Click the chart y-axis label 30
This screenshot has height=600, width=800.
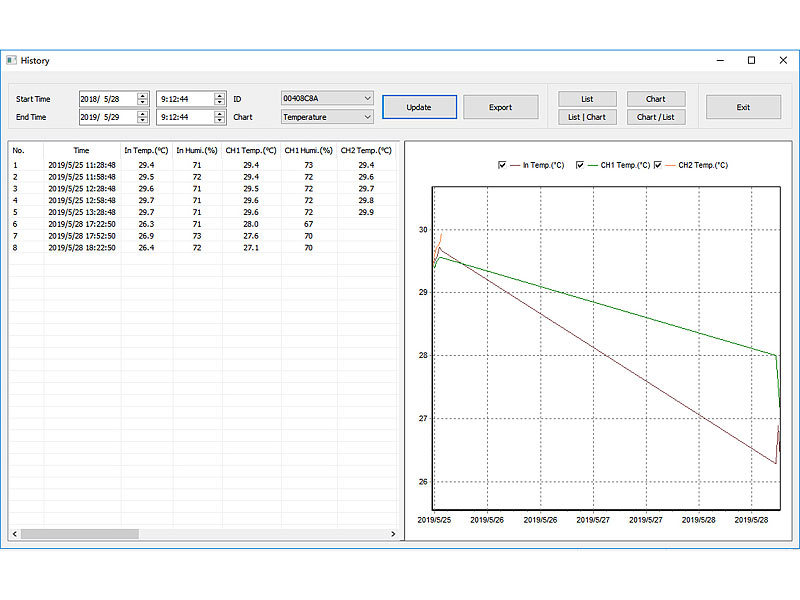pos(423,230)
